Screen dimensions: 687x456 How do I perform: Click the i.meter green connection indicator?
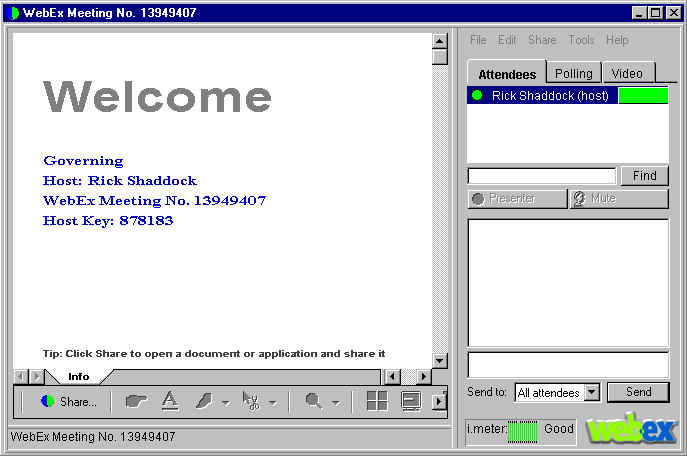(x=522, y=431)
